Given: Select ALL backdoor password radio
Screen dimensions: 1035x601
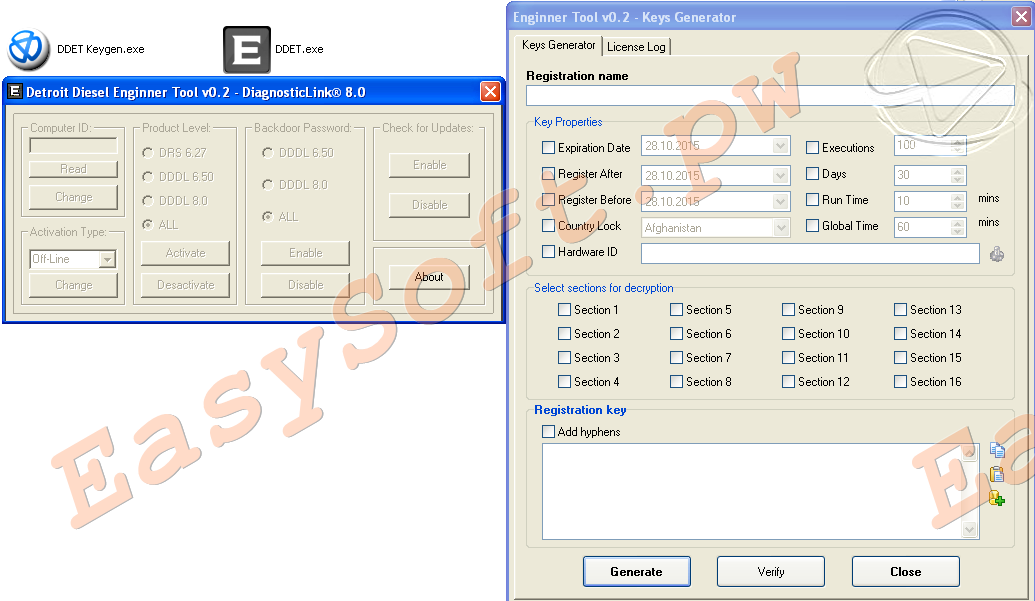Looking at the screenshot, I should click(x=267, y=216).
